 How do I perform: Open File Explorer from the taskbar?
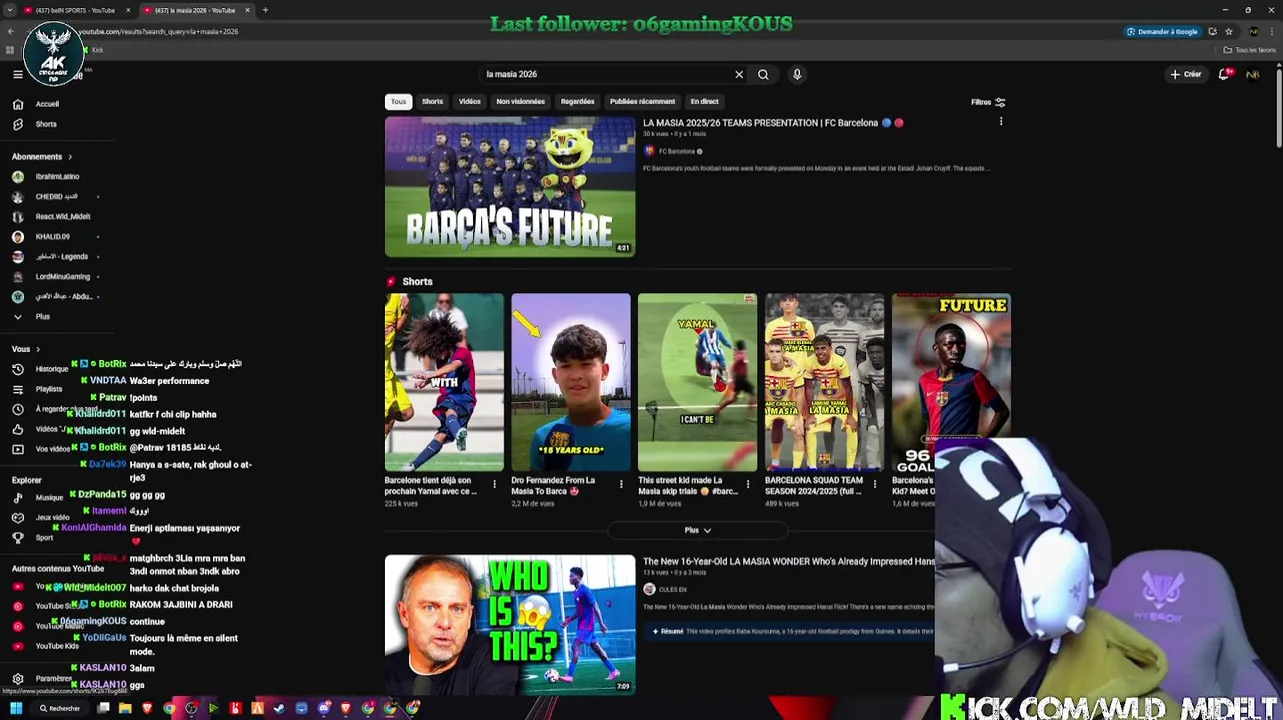pos(125,709)
